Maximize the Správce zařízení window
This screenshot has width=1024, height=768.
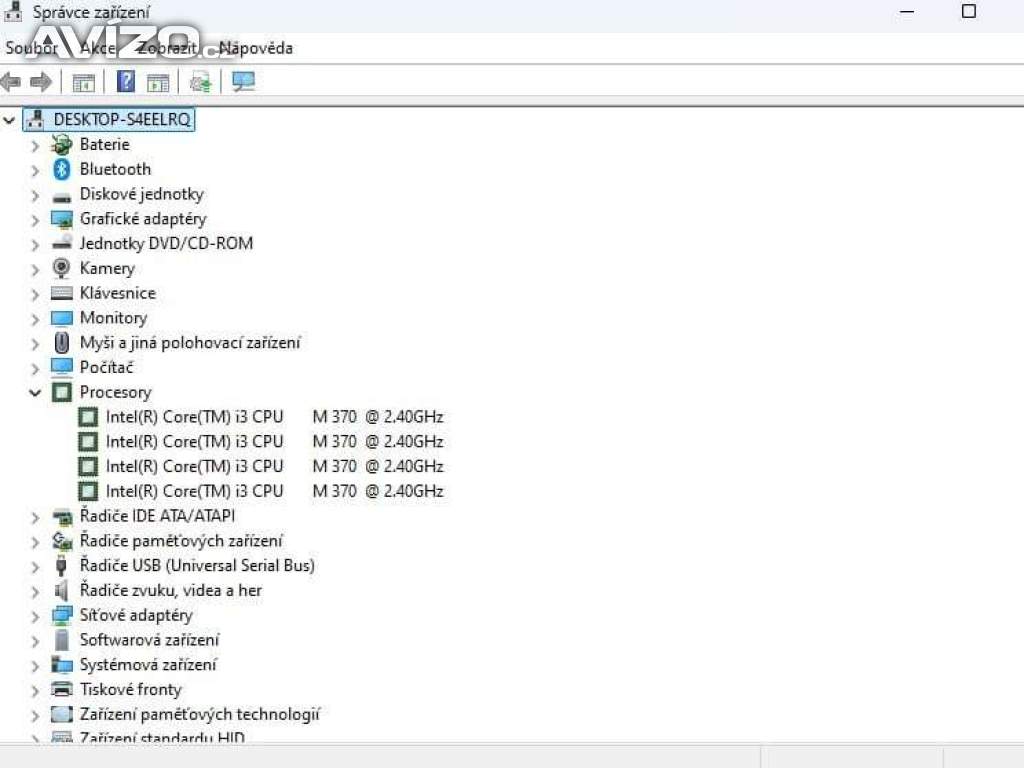(x=969, y=12)
